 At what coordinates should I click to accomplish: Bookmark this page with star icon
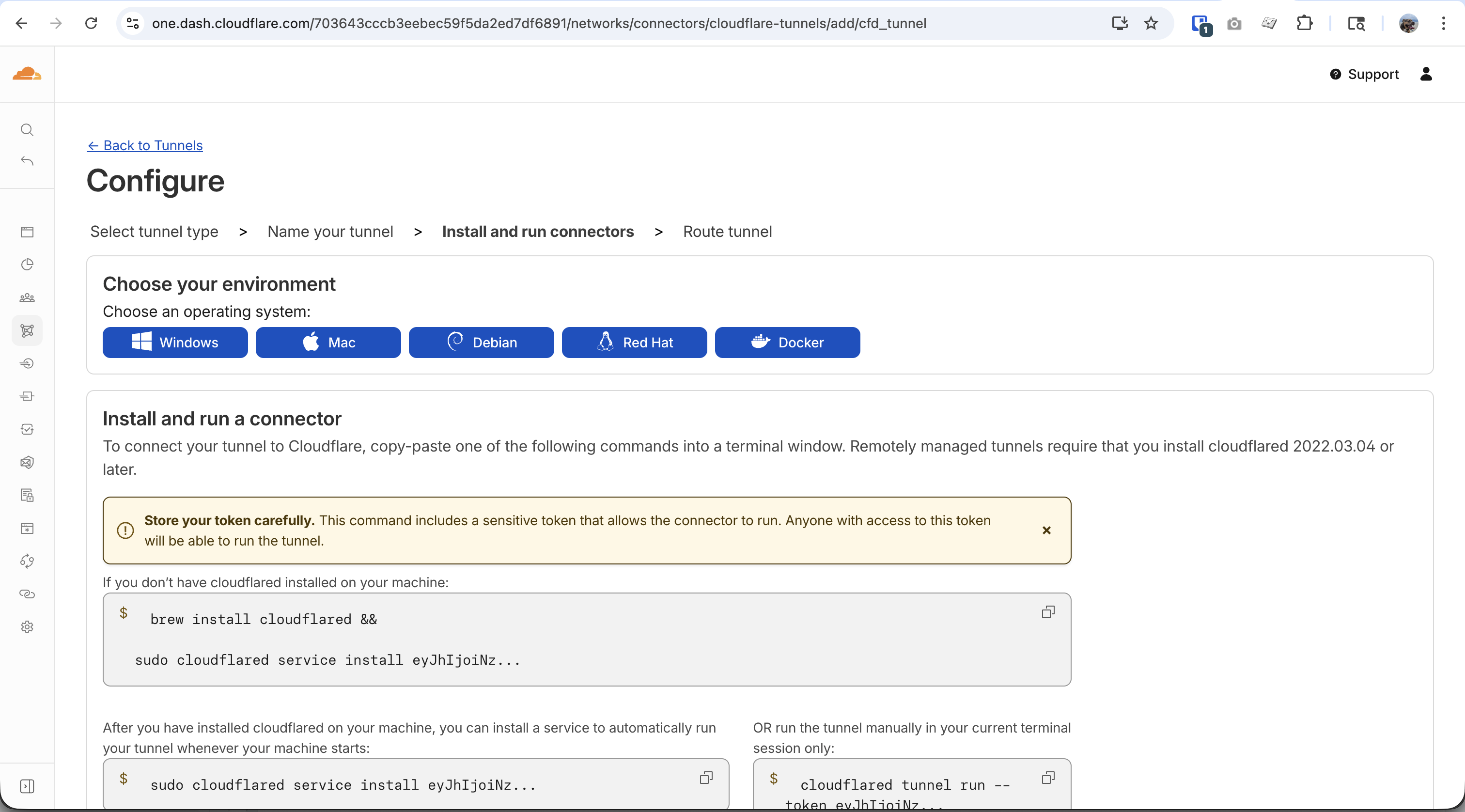pos(1151,23)
